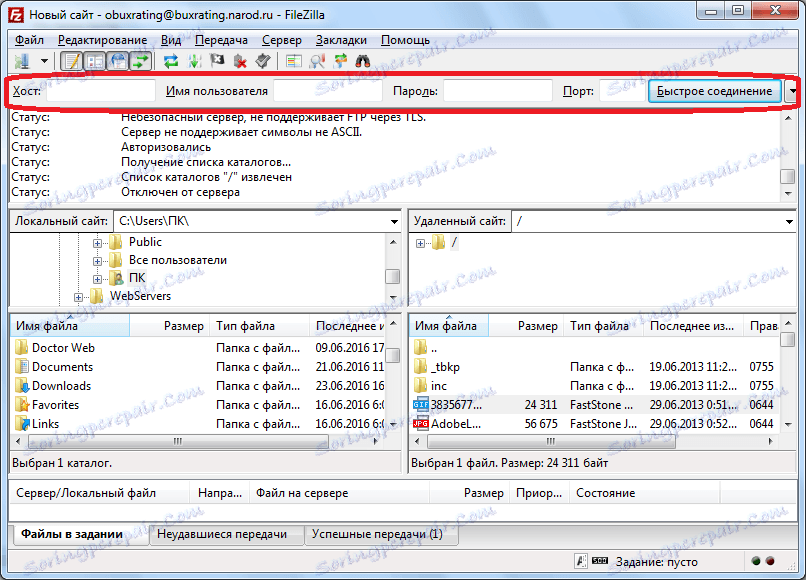Open the Site Manager icon

pyautogui.click(x=22, y=61)
